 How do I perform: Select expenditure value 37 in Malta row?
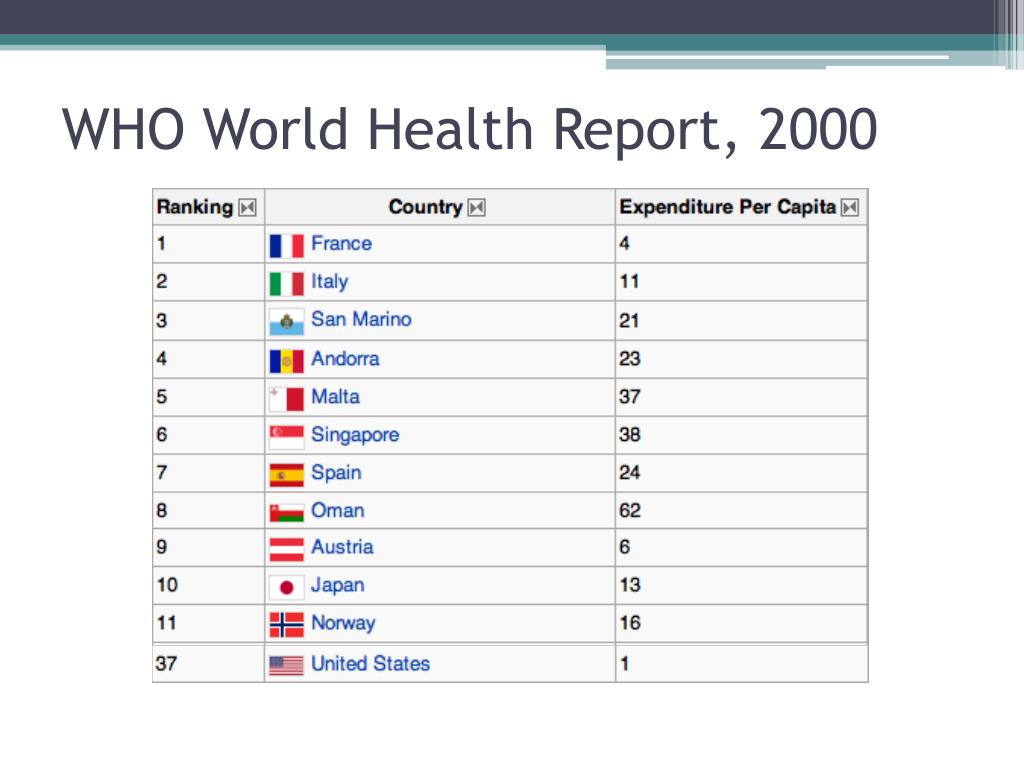[x=630, y=396]
